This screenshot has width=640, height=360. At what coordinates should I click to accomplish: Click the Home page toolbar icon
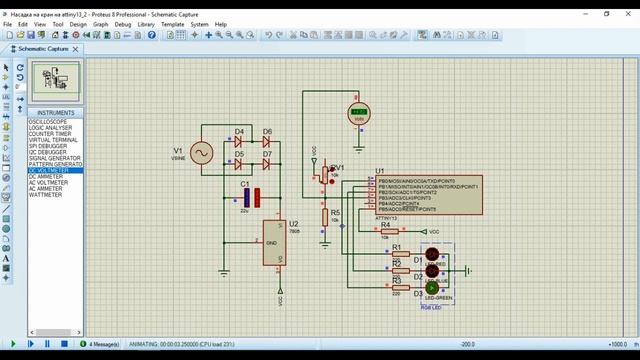[x=55, y=35]
